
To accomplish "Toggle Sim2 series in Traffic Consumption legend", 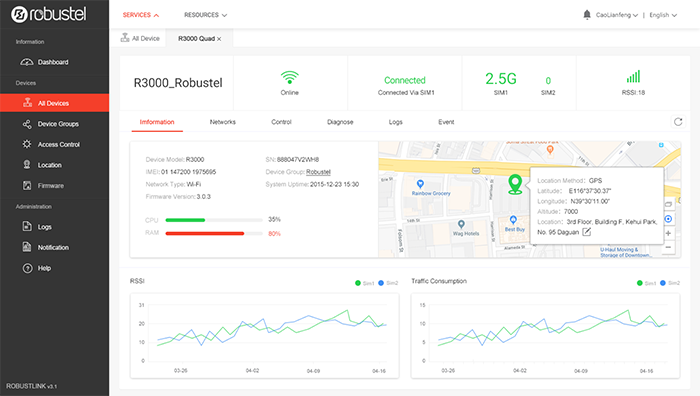I will pyautogui.click(x=670, y=283).
